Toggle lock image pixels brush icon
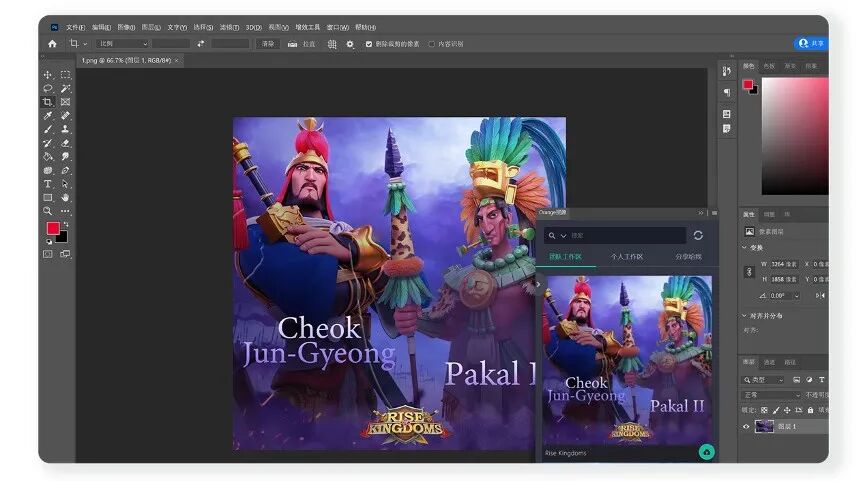This screenshot has width=866, height=481. pyautogui.click(x=776, y=410)
